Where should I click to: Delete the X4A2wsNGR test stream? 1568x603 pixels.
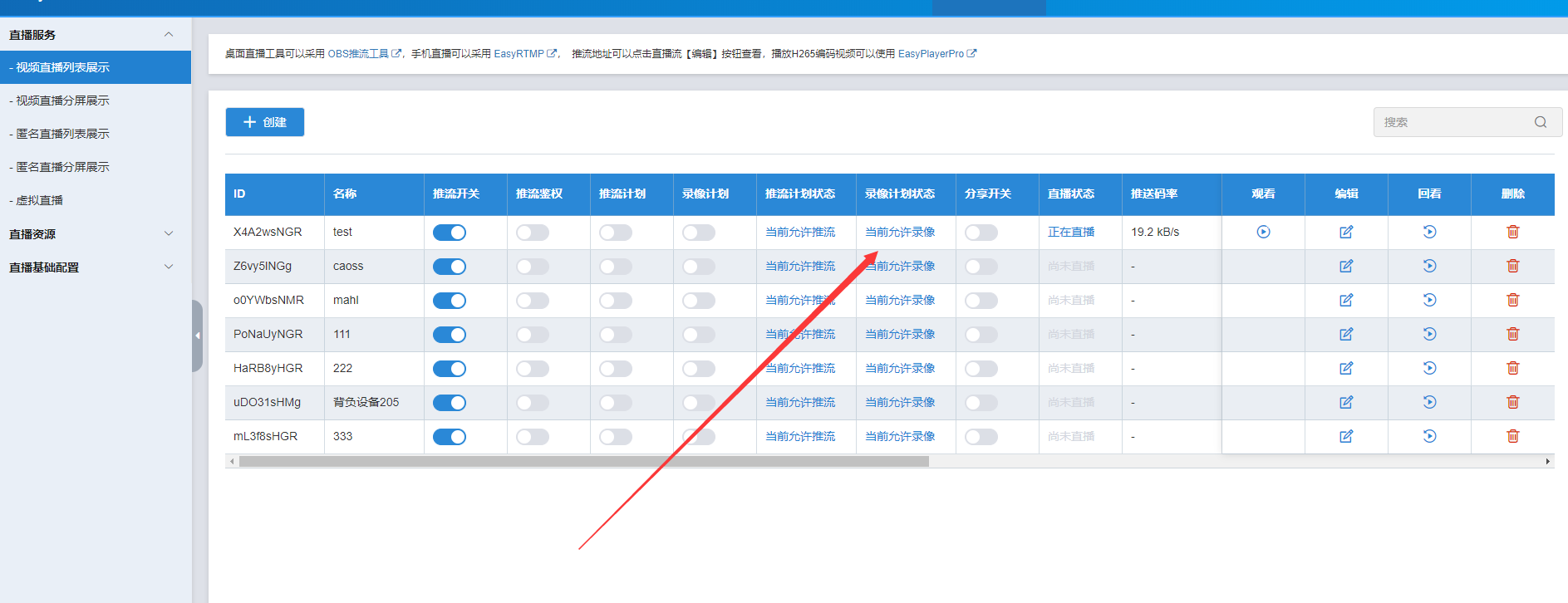1512,232
